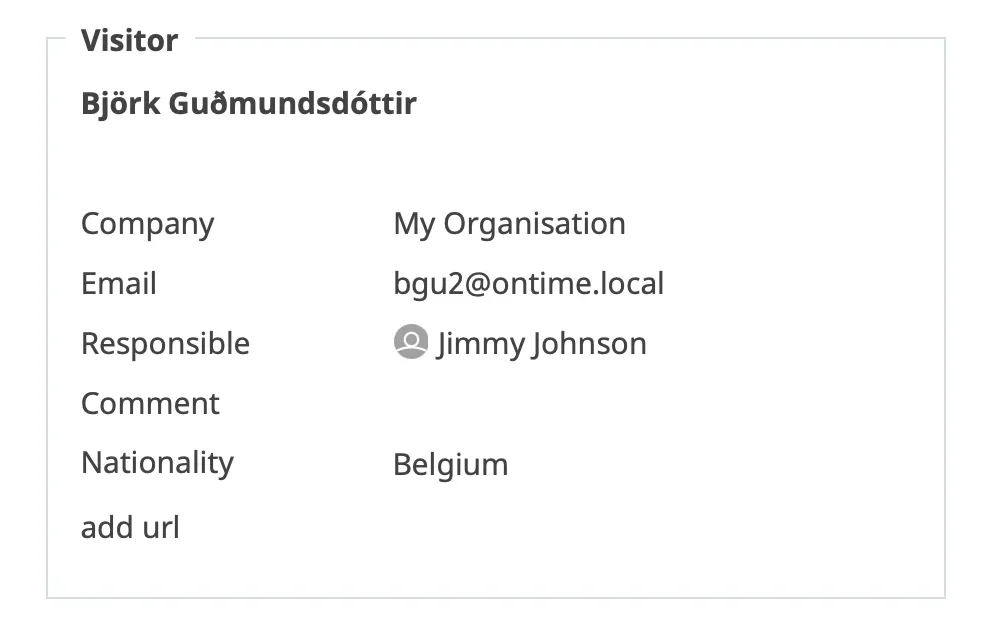988x625 pixels.
Task: Click the Responsible field label
Action: (x=166, y=344)
